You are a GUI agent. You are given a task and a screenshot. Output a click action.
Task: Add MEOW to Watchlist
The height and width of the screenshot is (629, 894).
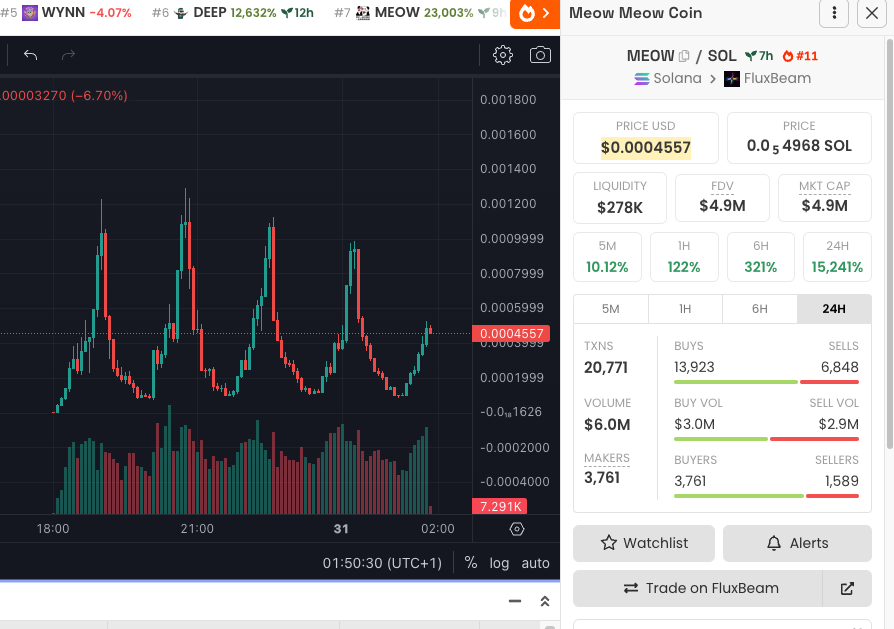[644, 543]
